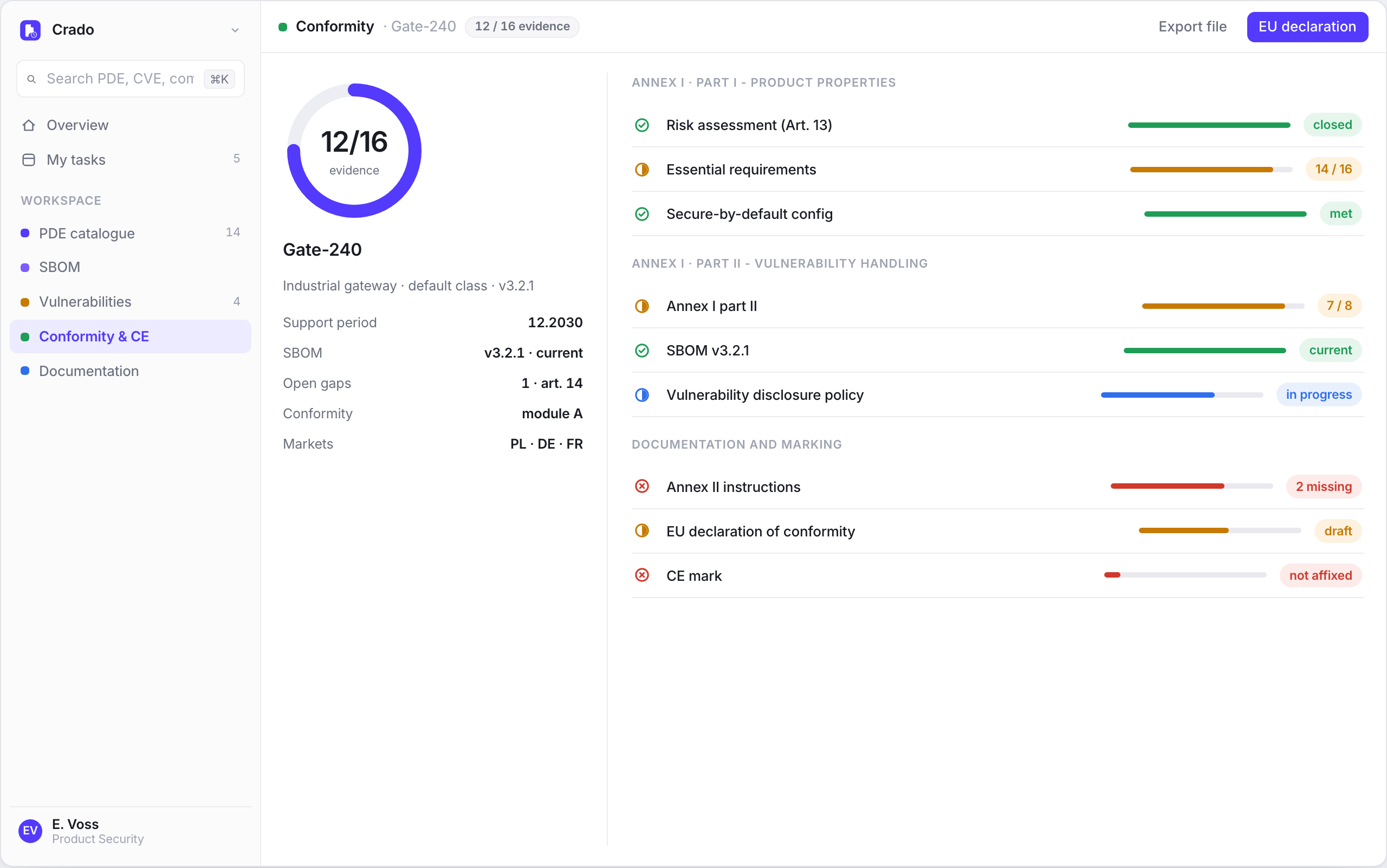Viewport: 1387px width, 868px height.
Task: Click the CE mark progress bar
Action: (x=1185, y=575)
